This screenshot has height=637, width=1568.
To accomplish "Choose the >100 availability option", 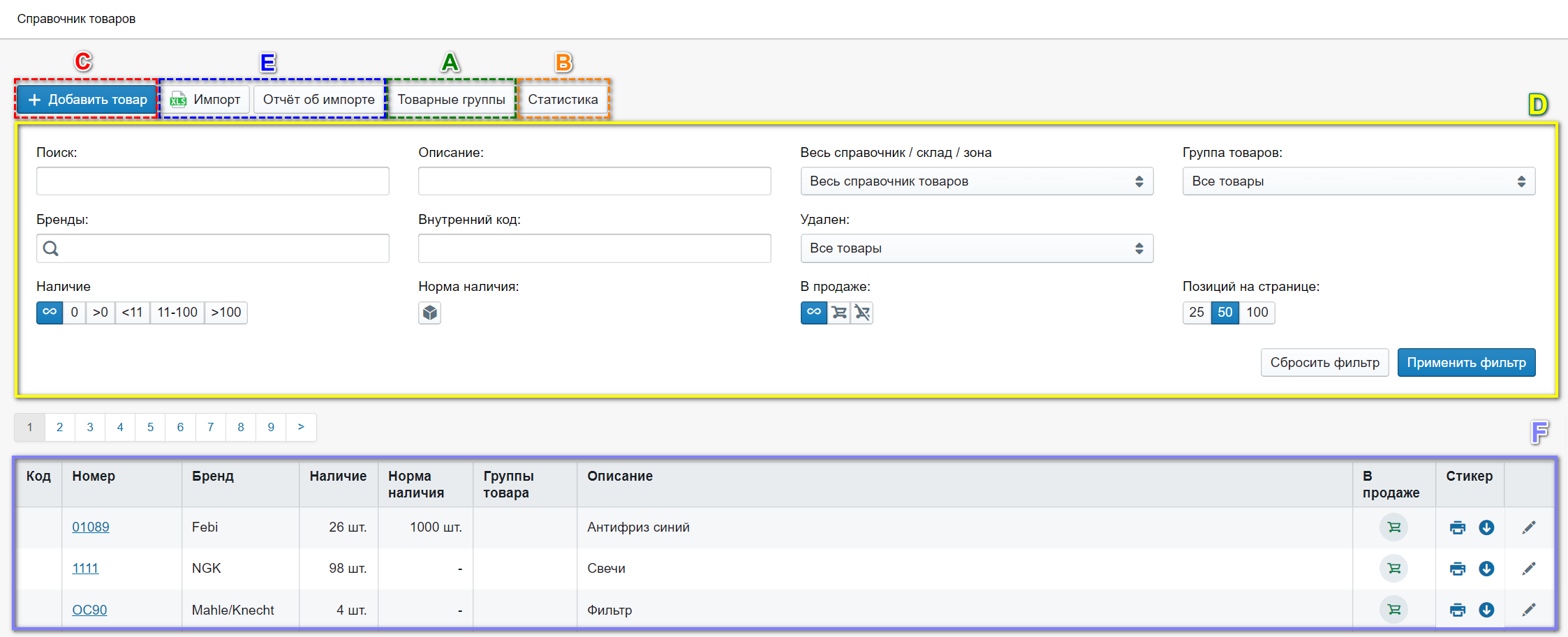I will point(226,313).
